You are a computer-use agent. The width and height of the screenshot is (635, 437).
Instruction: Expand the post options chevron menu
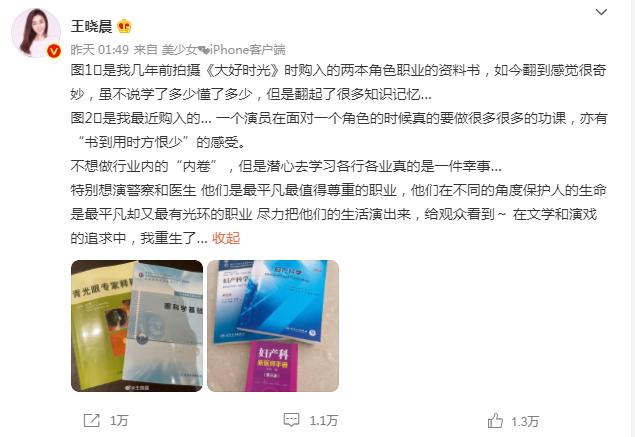601,12
